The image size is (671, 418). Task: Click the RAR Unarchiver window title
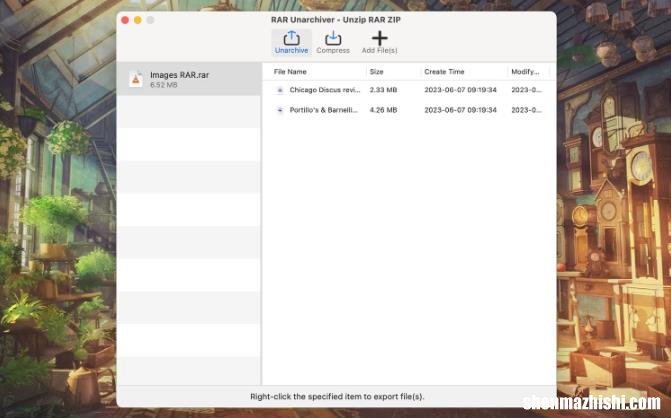pyautogui.click(x=336, y=20)
